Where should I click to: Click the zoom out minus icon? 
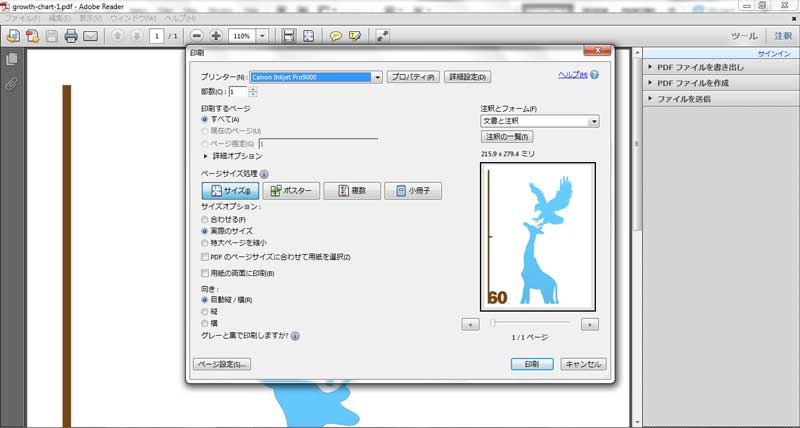tap(197, 36)
